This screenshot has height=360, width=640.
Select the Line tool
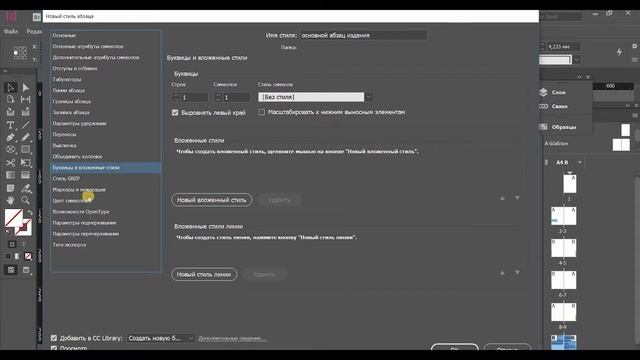(x=25, y=124)
